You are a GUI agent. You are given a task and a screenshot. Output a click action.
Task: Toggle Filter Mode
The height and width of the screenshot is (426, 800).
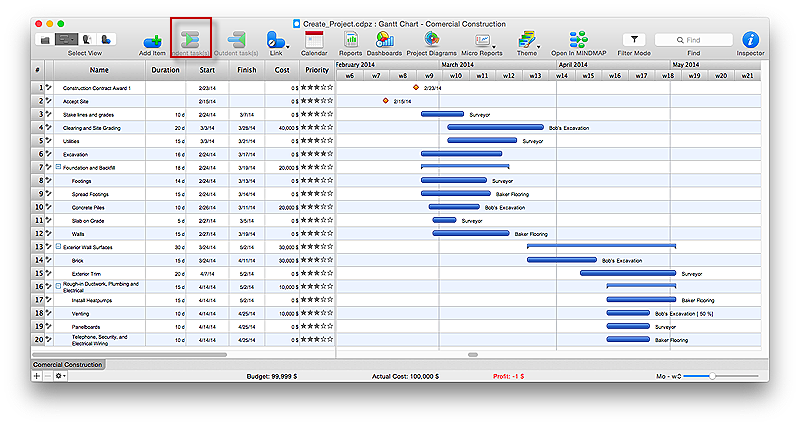(634, 39)
